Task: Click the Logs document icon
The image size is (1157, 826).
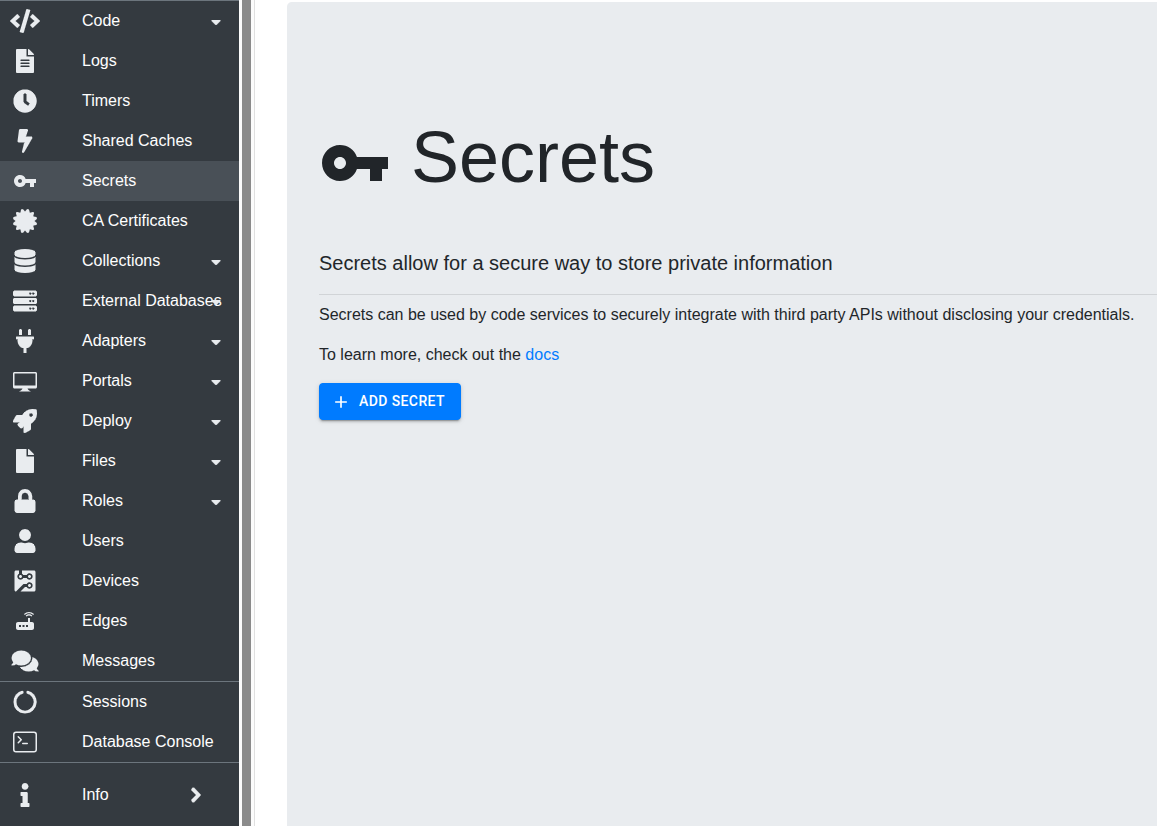Action: pos(25,61)
